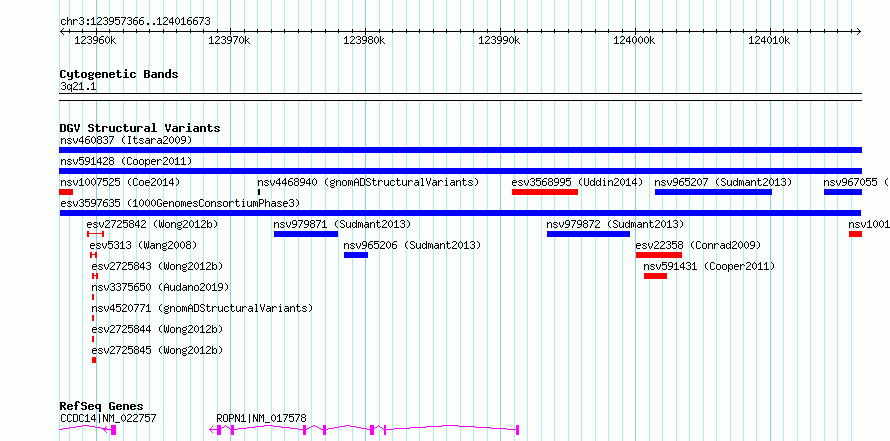Image resolution: width=890 pixels, height=441 pixels.
Task: Click the 124000k ruler mark
Action: coord(635,41)
